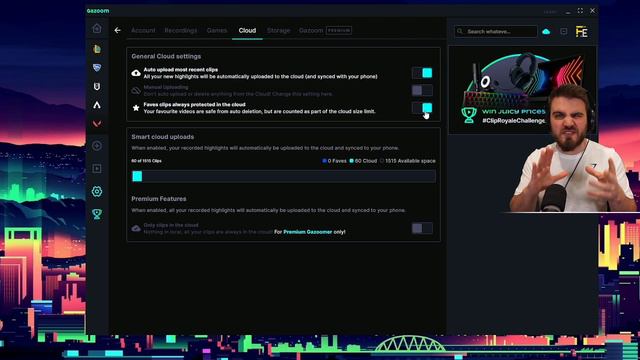Click the Gazoom logo in title bar

(x=98, y=11)
